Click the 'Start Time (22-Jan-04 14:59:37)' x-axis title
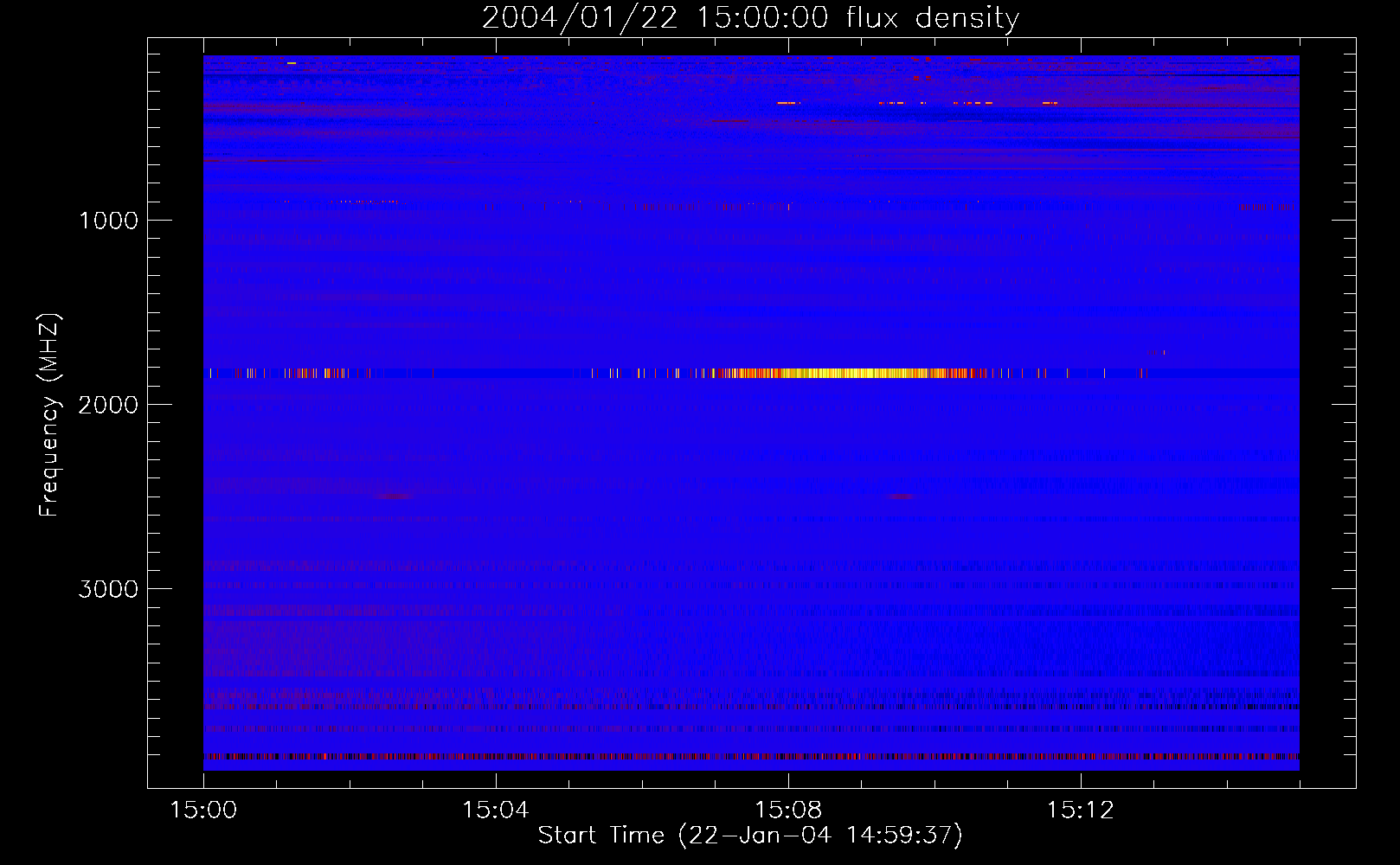Viewport: 1400px width, 865px height. pyautogui.click(x=750, y=836)
